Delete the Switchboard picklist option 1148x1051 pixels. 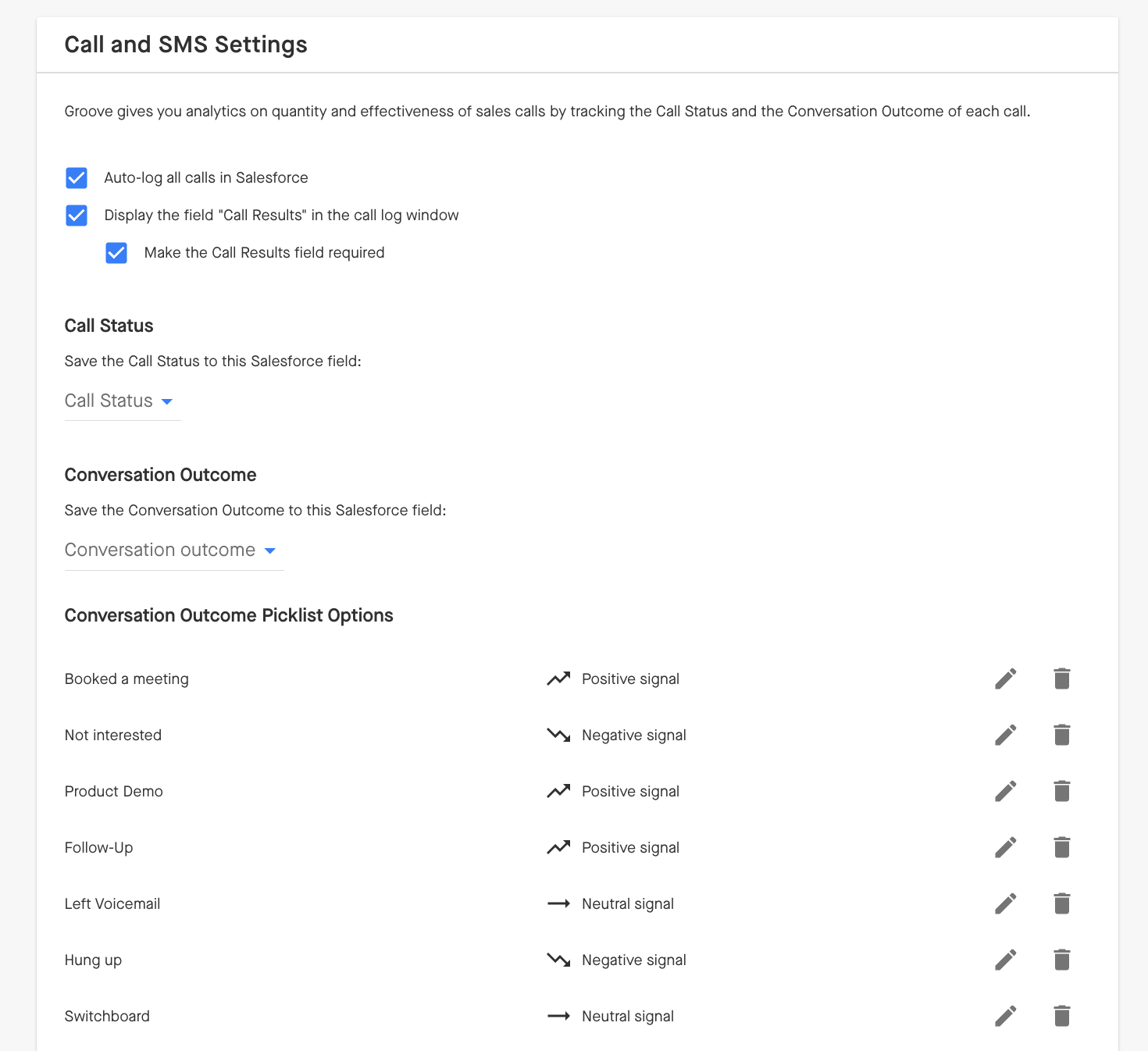click(1061, 1016)
